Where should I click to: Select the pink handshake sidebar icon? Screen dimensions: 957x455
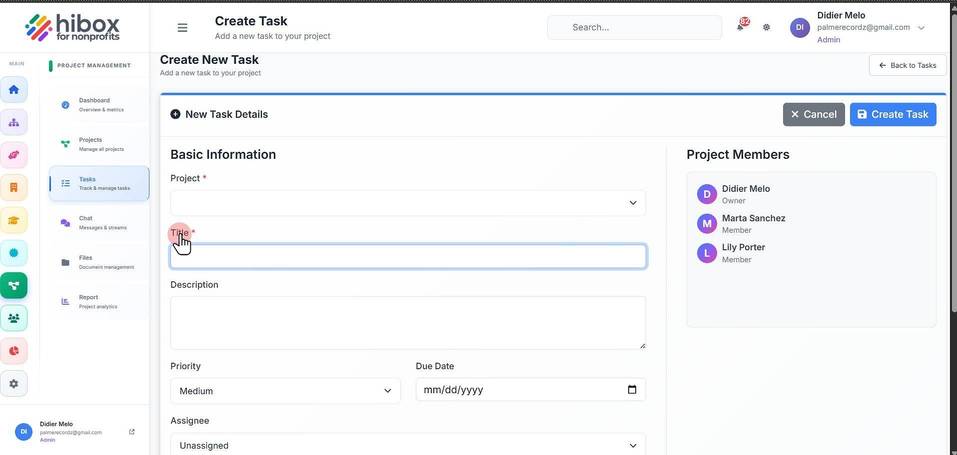[x=14, y=155]
